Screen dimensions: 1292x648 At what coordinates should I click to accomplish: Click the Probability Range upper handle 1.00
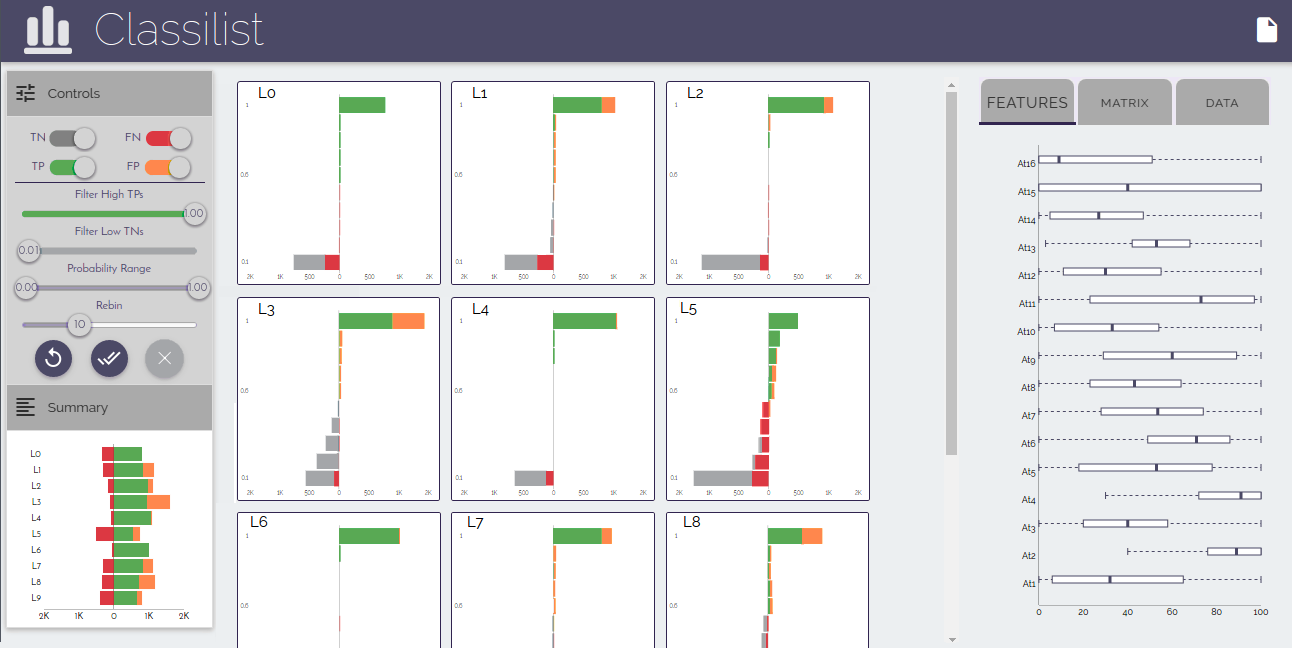(198, 288)
